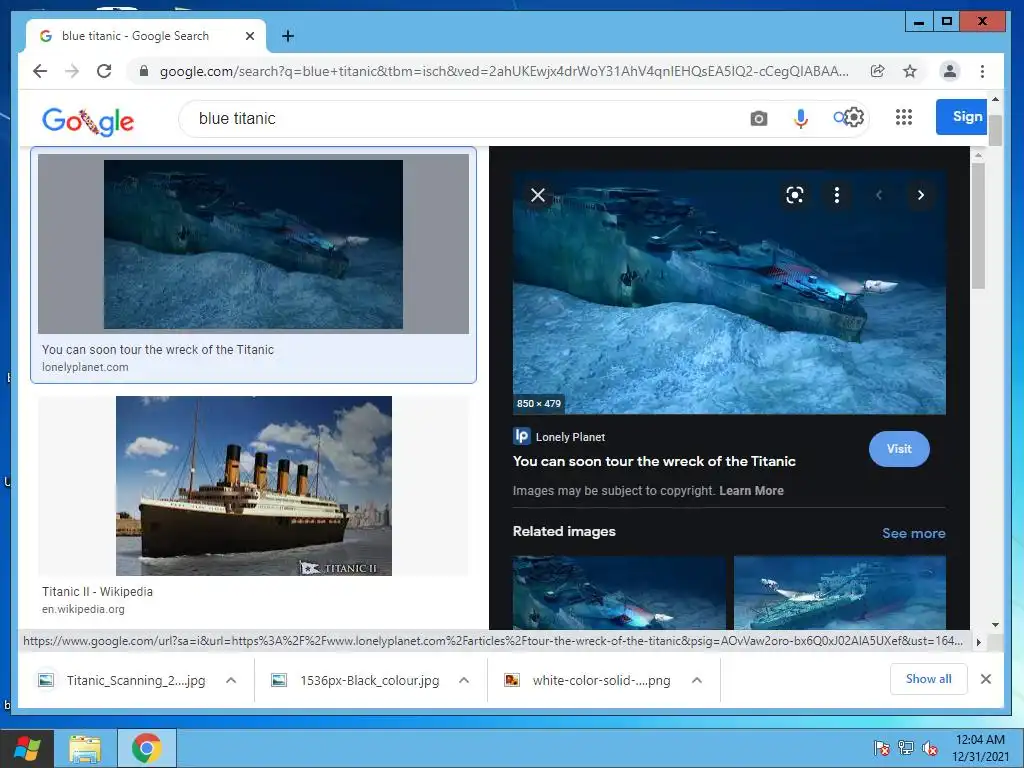The height and width of the screenshot is (768, 1024).
Task: Open File Explorer from the taskbar
Action: (85, 748)
